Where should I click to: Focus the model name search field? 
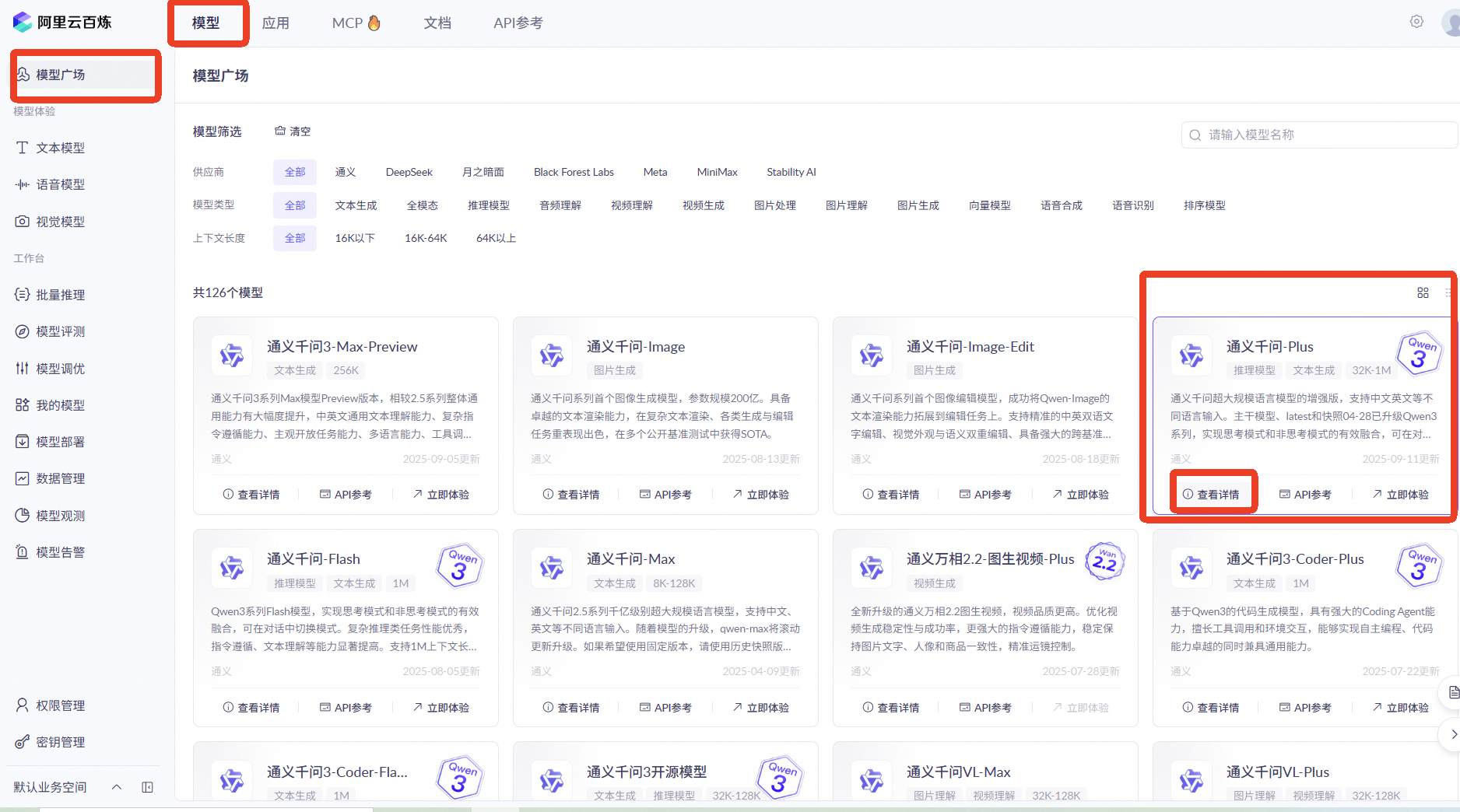pos(1323,135)
